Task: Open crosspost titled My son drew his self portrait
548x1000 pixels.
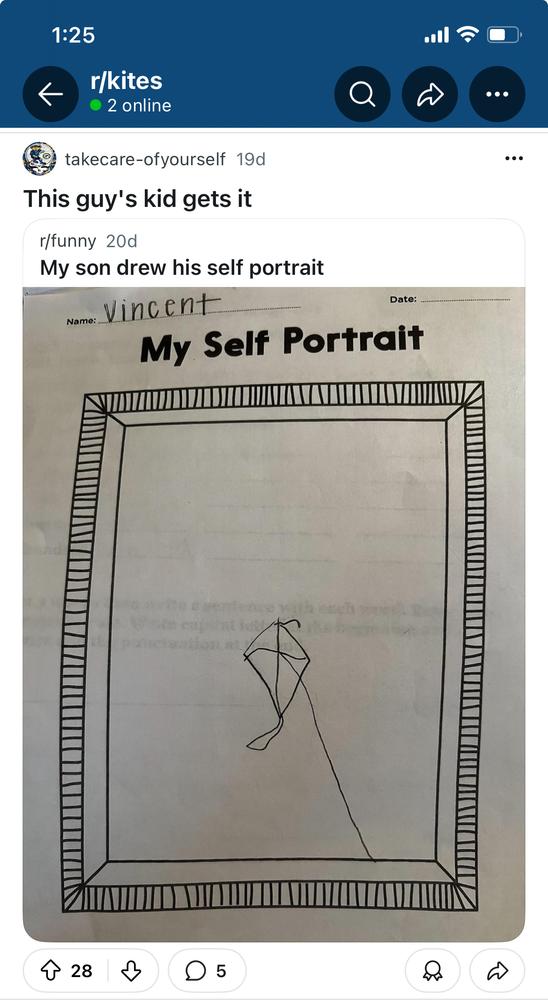Action: coord(182,267)
